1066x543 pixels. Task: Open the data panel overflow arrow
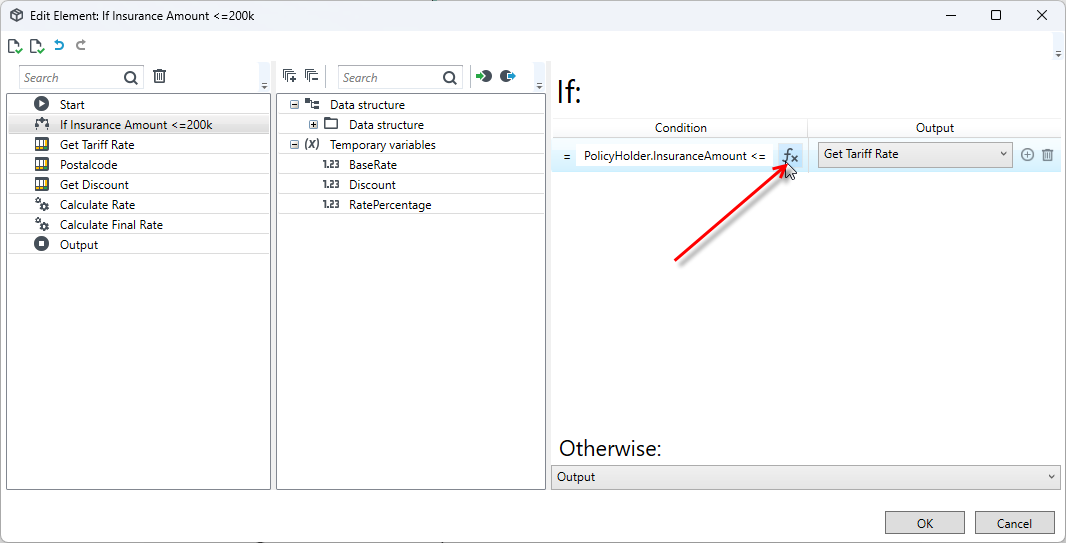[539, 86]
